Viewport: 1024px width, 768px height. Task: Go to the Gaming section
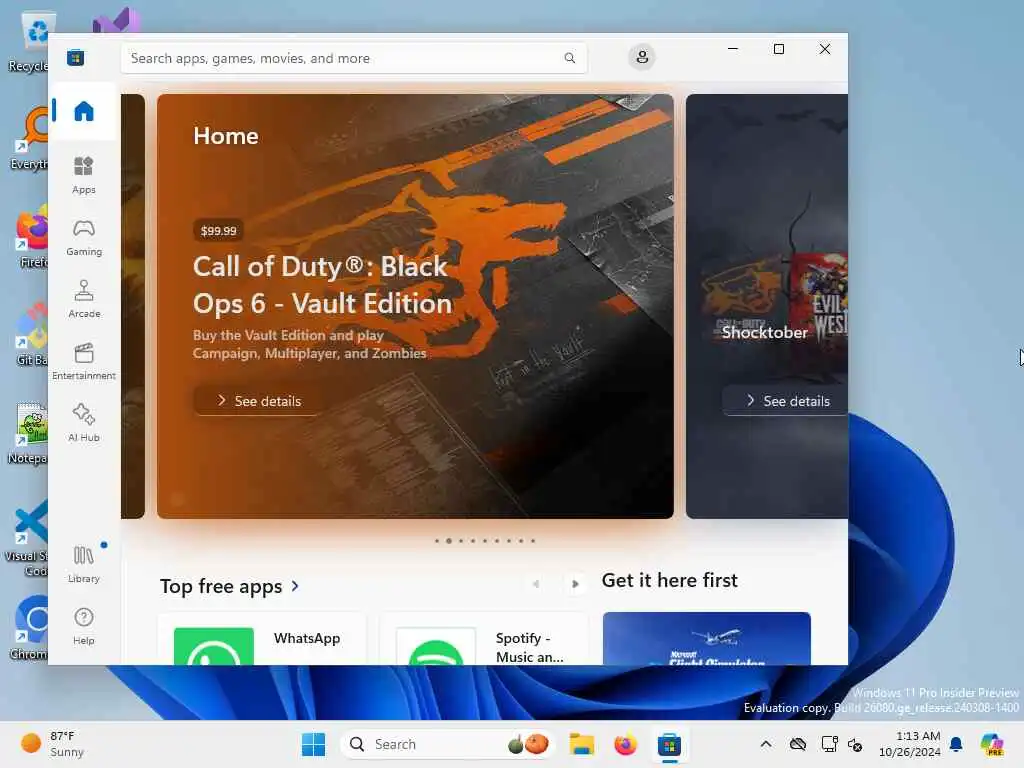click(x=84, y=237)
